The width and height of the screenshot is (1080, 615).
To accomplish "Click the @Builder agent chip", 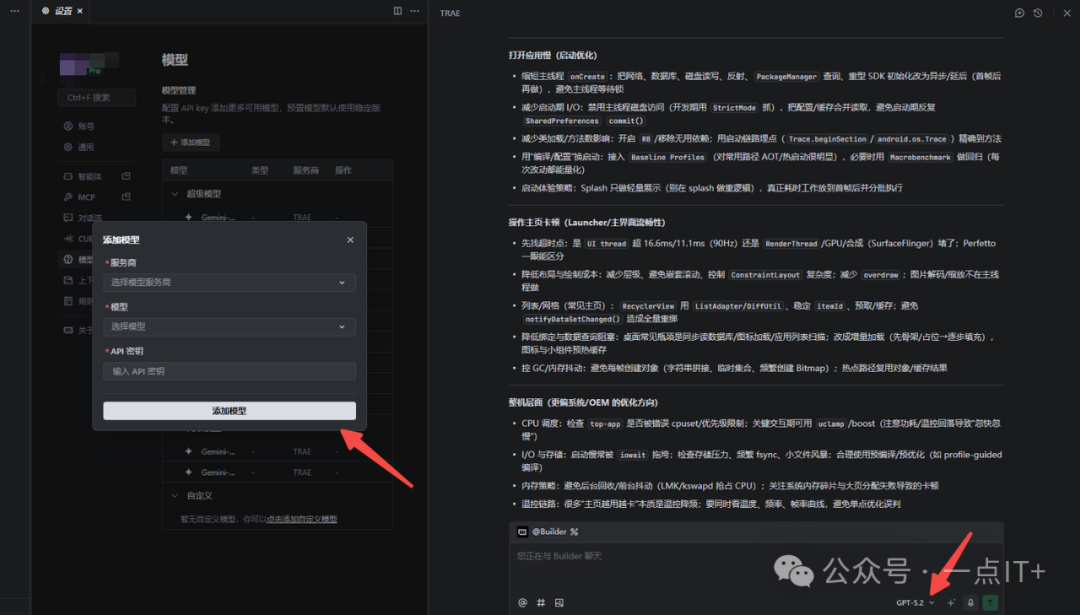I will (548, 532).
